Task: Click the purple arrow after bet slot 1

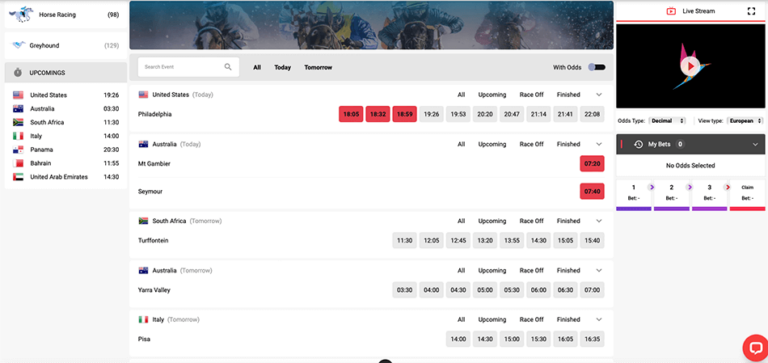Action: coord(651,187)
